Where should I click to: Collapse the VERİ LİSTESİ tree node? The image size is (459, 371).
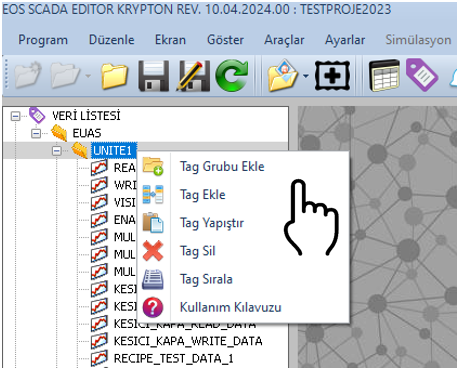[15, 116]
